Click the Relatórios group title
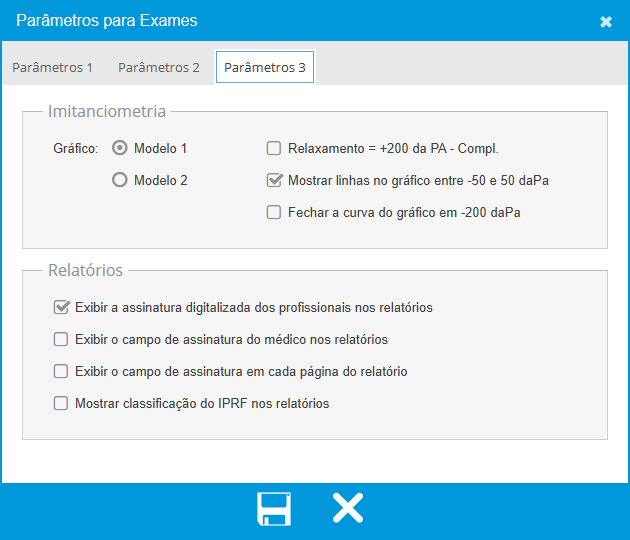 [86, 270]
